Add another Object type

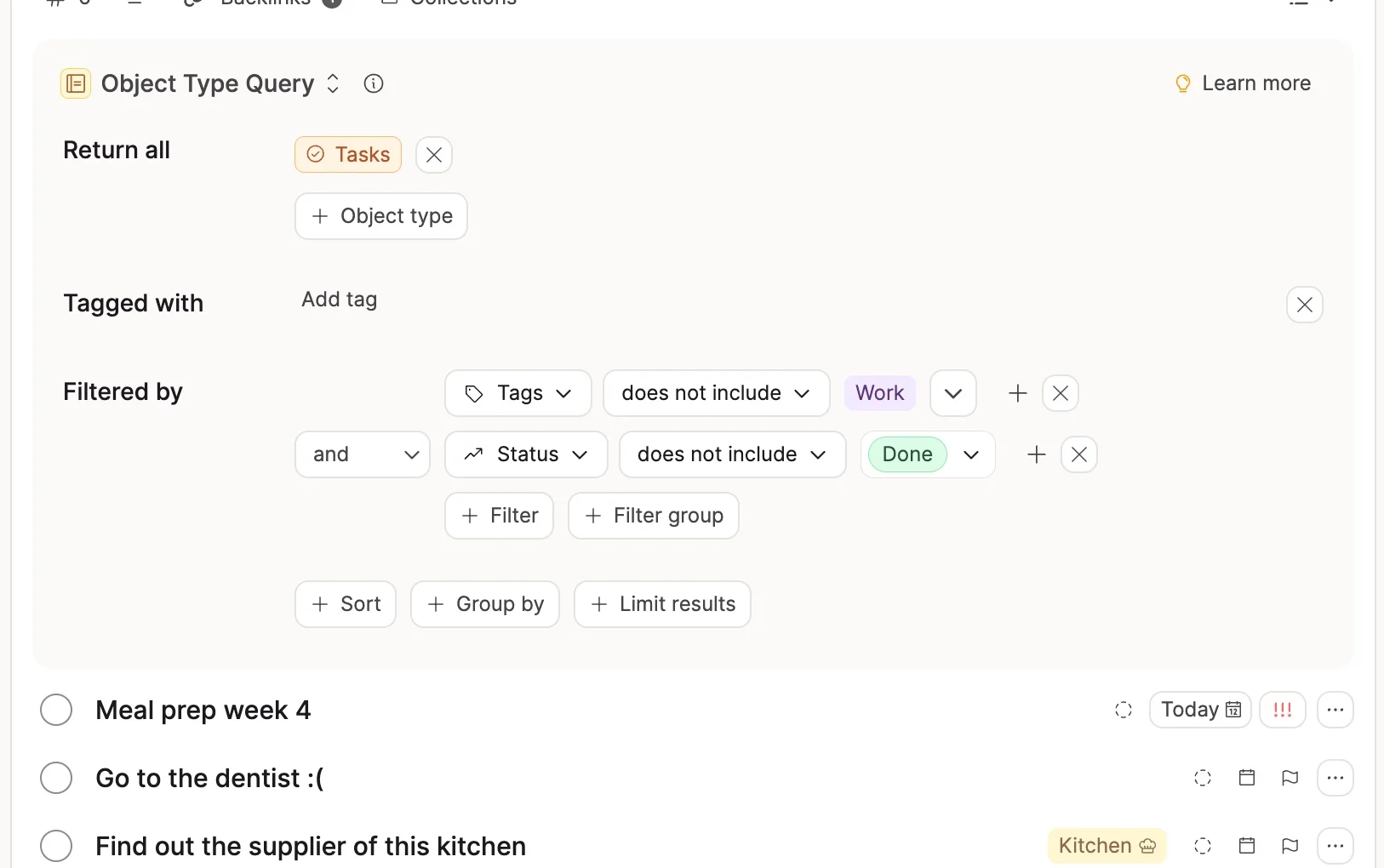tap(381, 216)
